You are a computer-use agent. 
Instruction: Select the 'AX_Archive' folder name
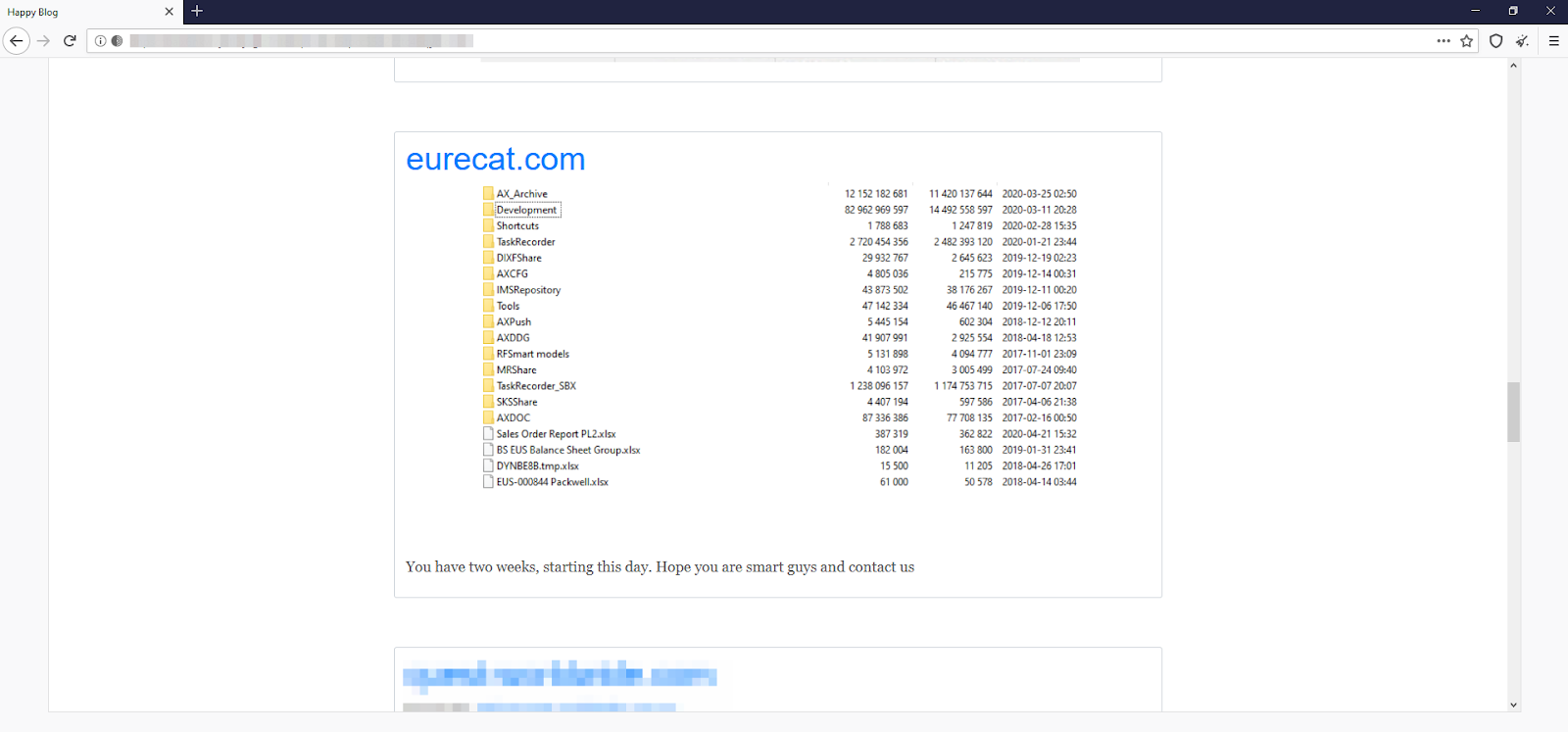pyautogui.click(x=521, y=194)
